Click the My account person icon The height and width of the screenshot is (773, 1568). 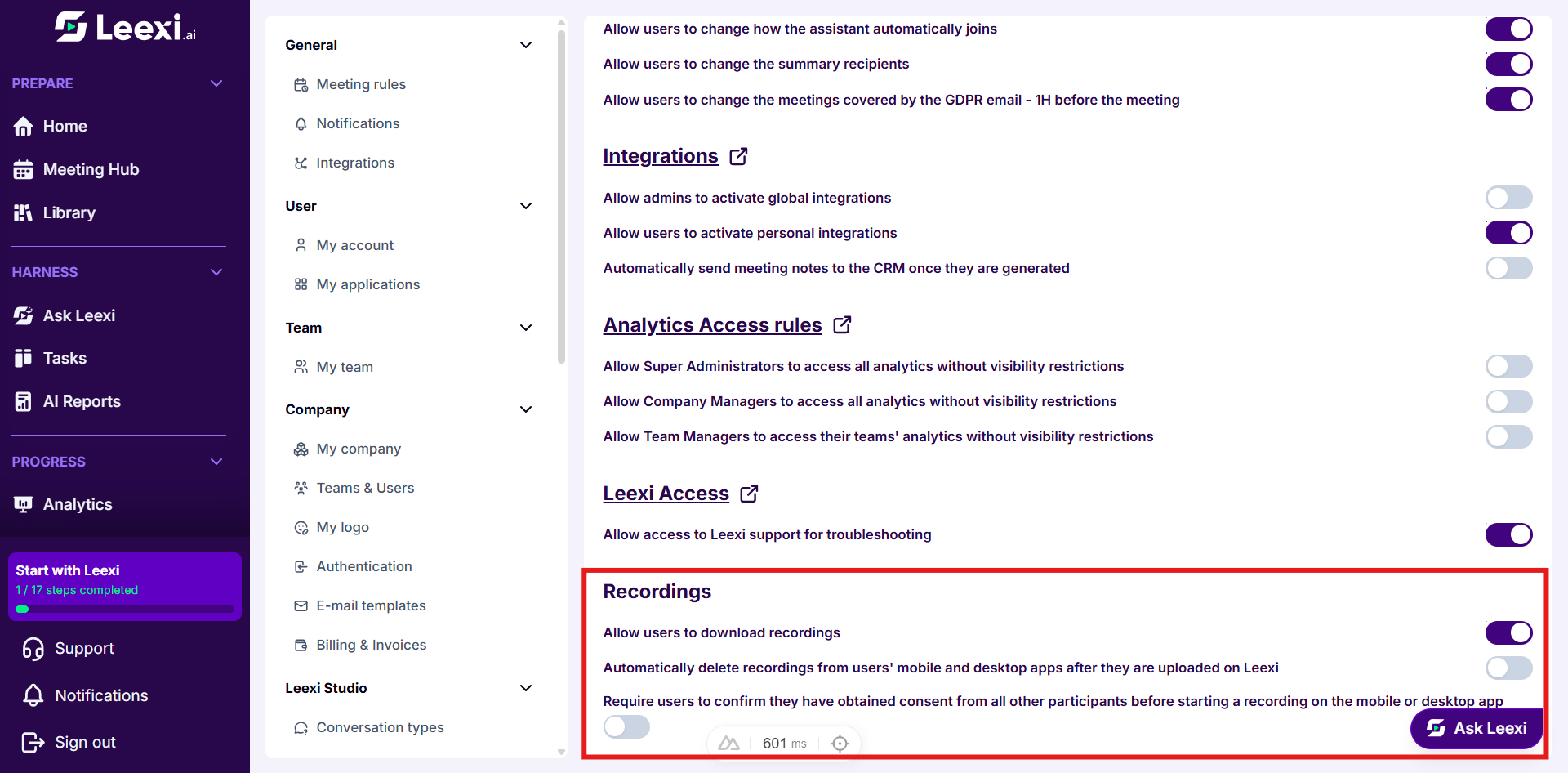coord(301,245)
